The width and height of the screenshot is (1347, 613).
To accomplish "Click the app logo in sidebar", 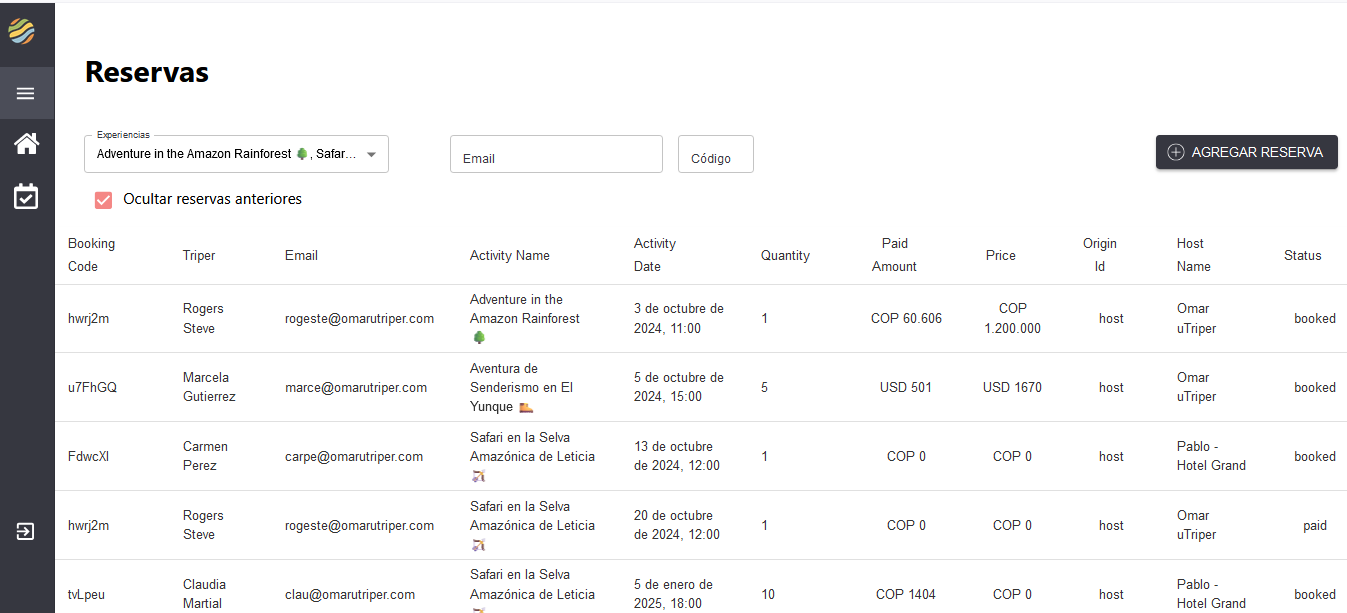I will point(22,32).
